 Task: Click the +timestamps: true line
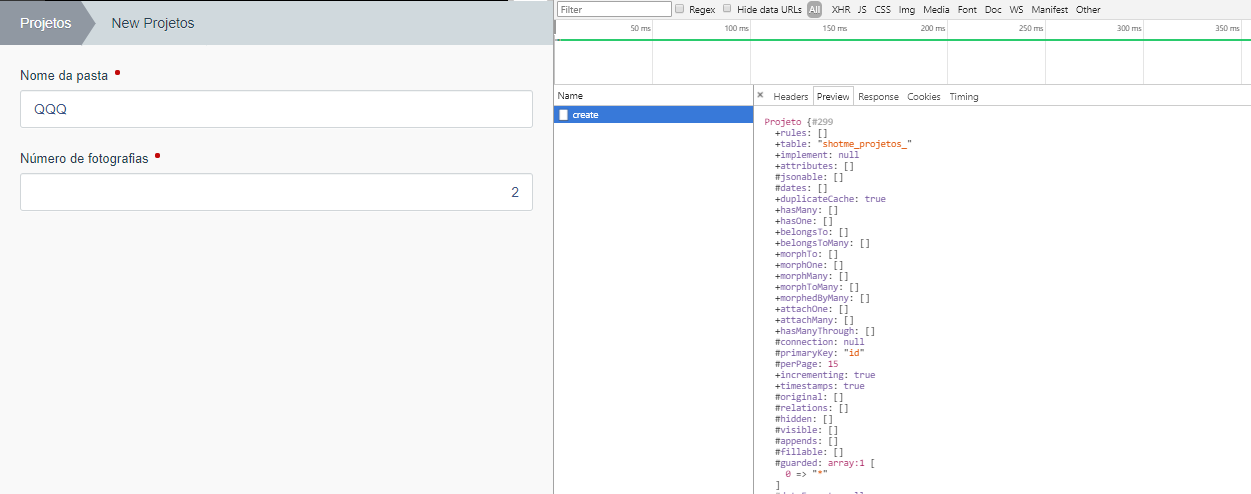point(820,386)
